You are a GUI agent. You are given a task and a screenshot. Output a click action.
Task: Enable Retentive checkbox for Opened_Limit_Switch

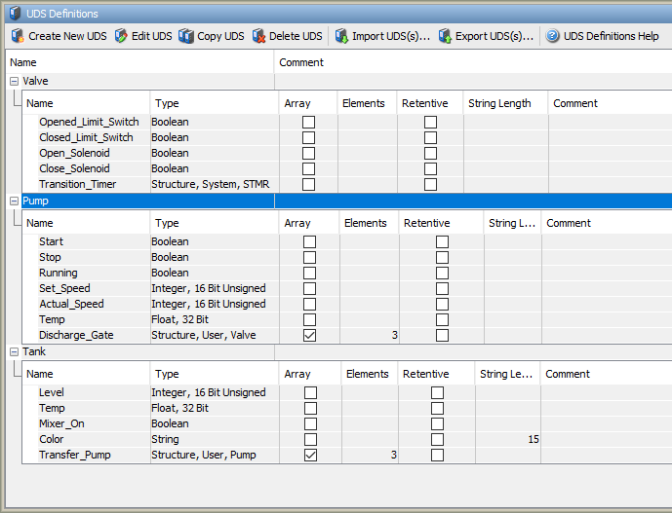tap(430, 122)
